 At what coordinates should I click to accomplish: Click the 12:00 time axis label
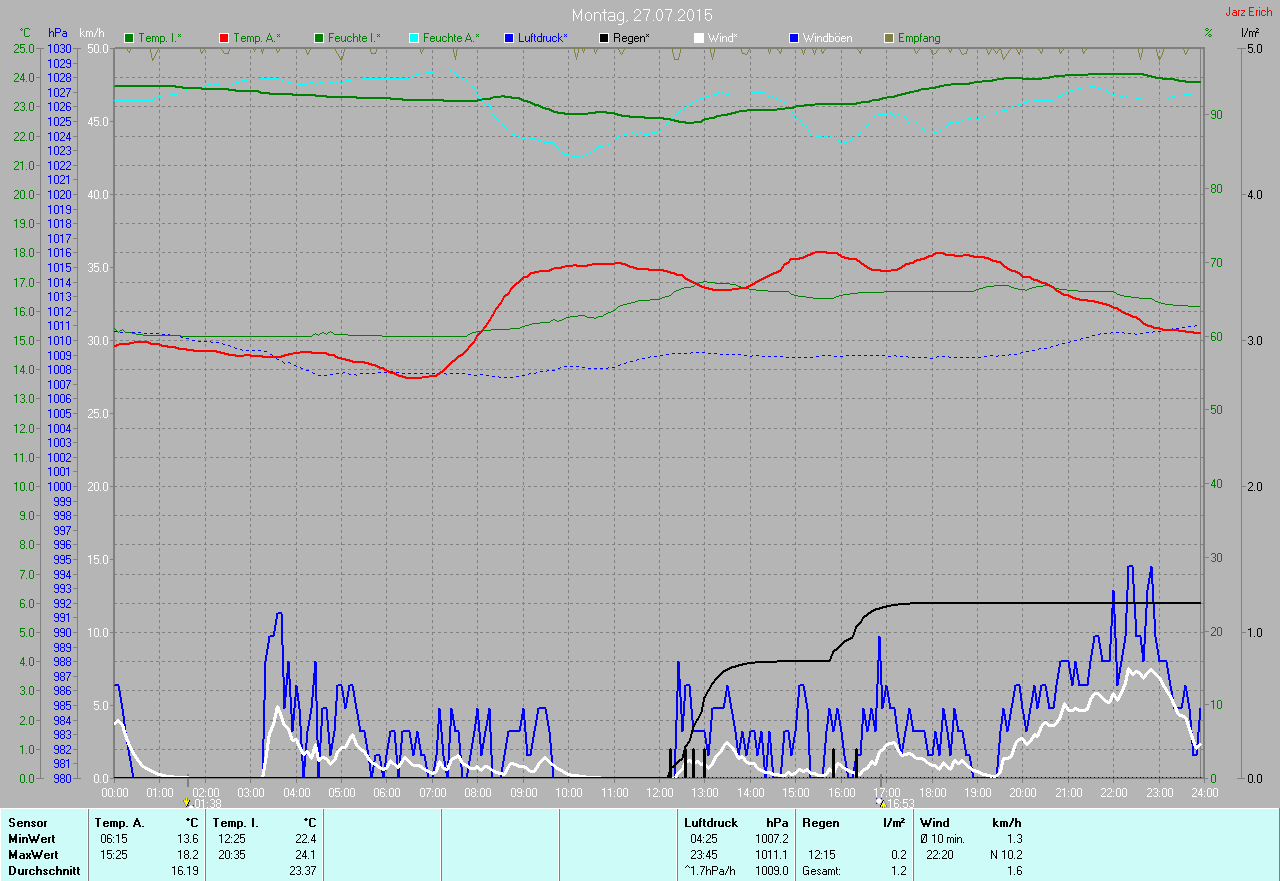tap(659, 792)
